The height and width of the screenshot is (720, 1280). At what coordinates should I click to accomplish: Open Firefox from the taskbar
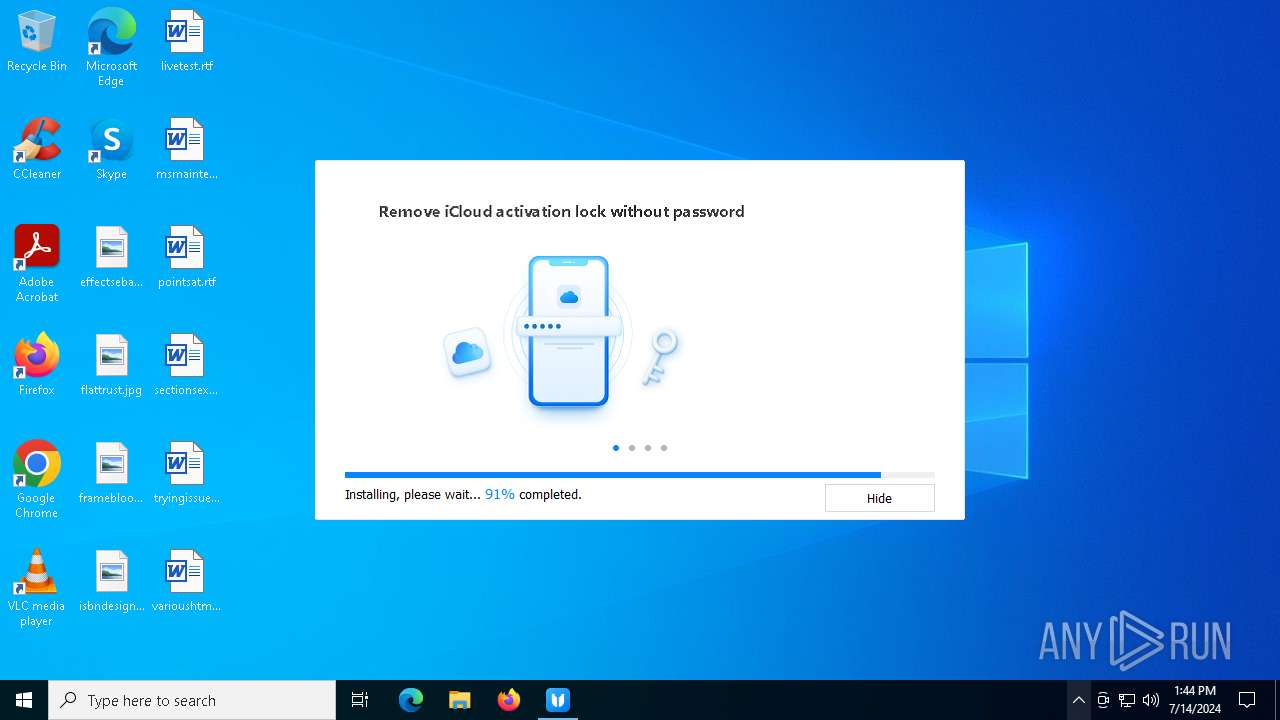click(509, 700)
